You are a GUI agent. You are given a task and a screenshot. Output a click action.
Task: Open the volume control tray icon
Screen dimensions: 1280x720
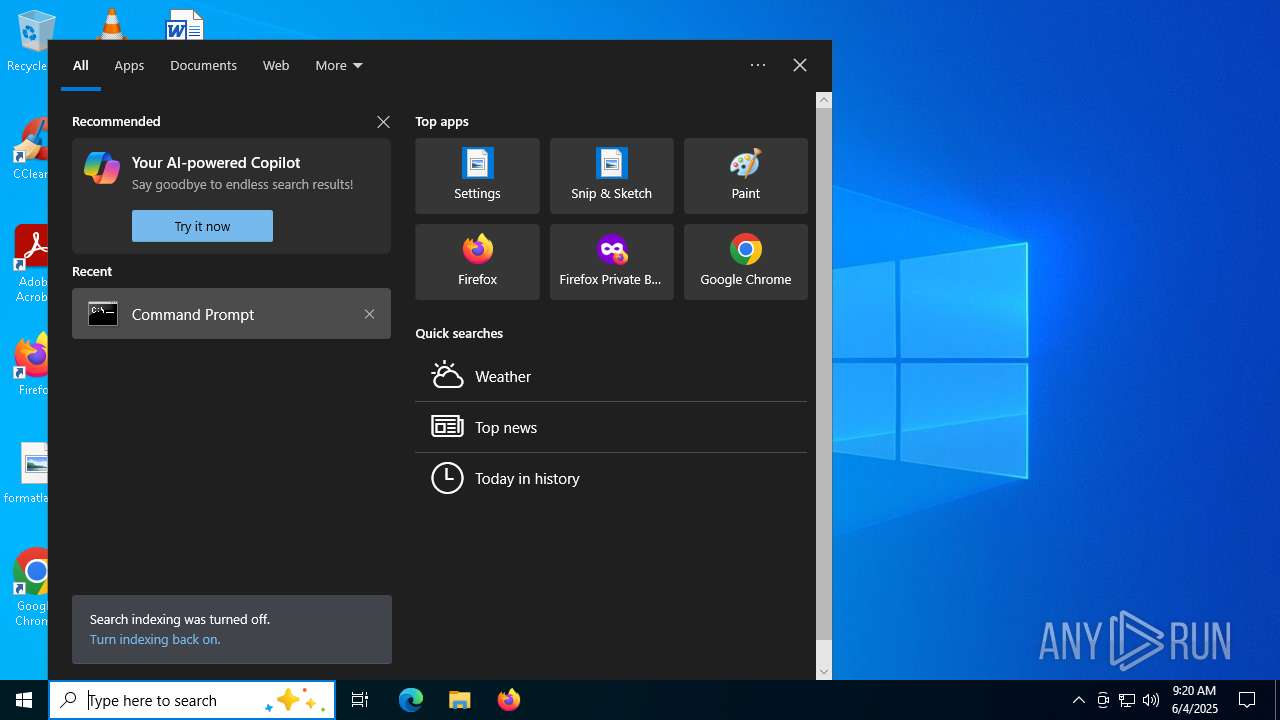coord(1151,700)
